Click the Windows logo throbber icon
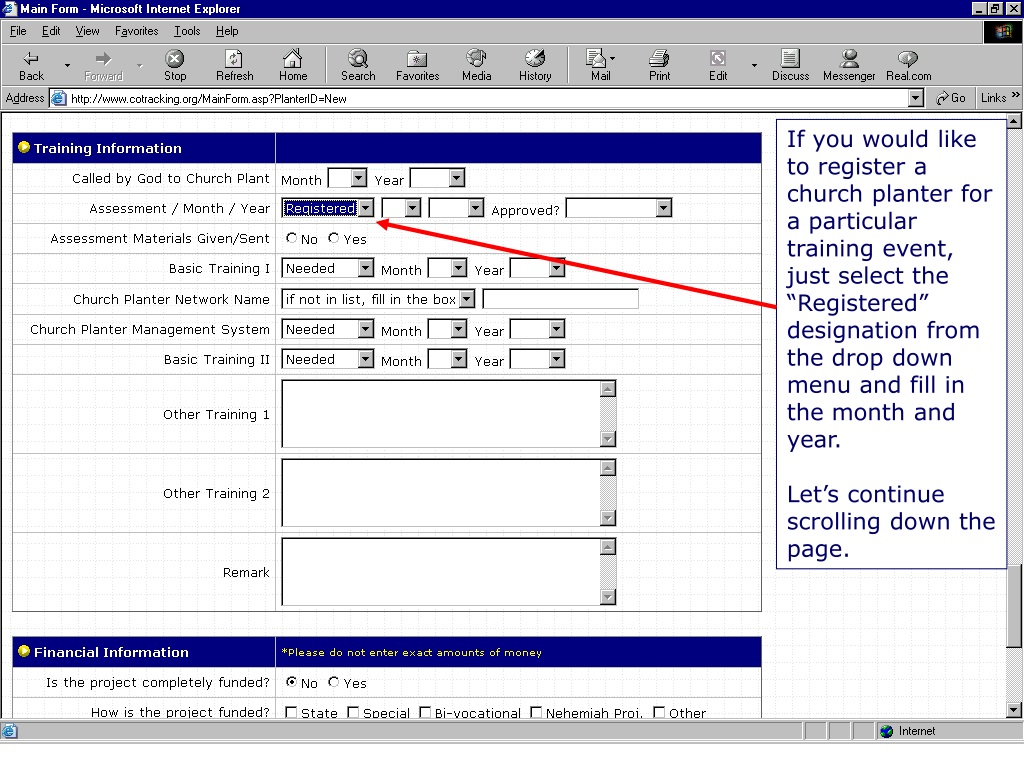The width and height of the screenshot is (1024, 768). pos(1003,31)
